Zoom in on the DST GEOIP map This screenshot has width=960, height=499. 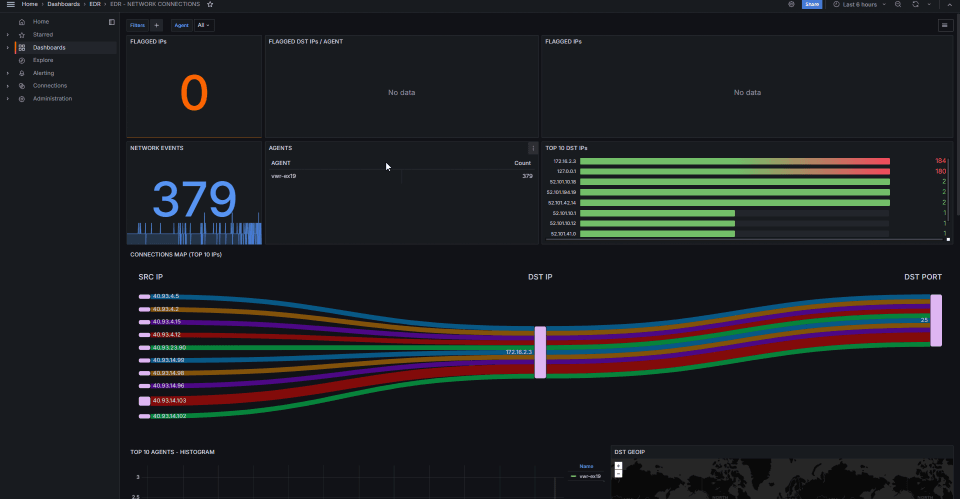coord(618,465)
